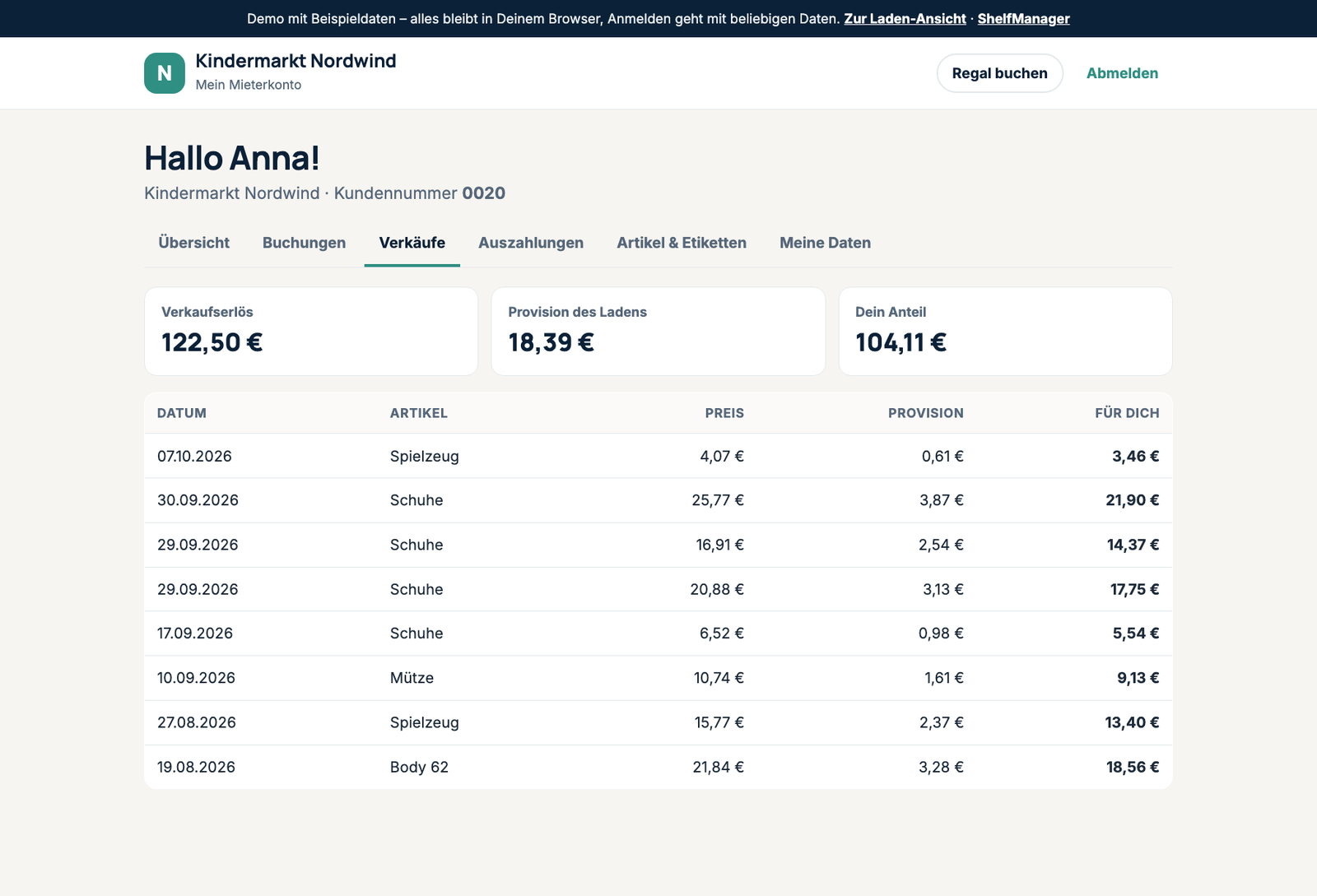Click the amount 21,90 €
Viewport: 1317px width, 896px height.
(1133, 500)
